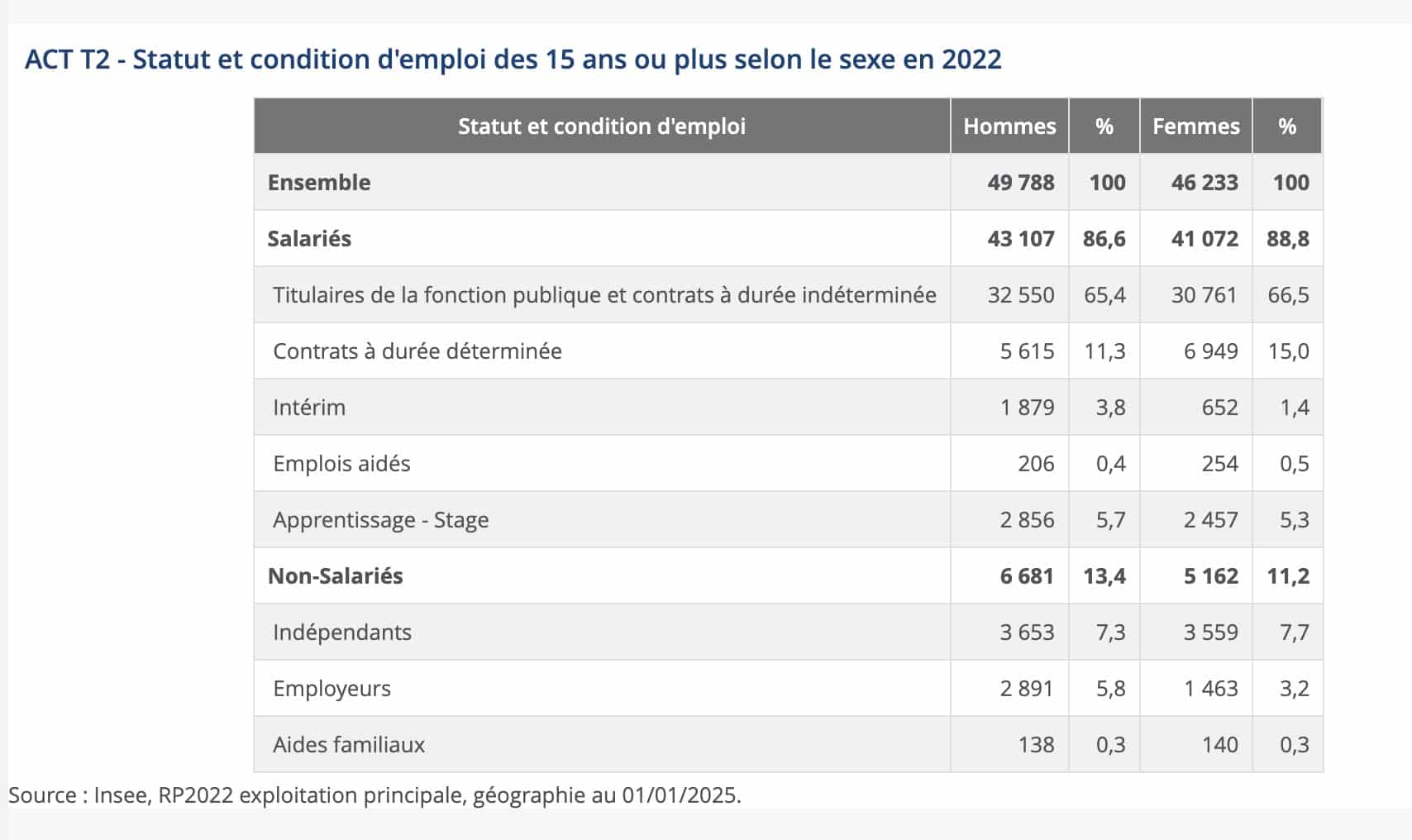Viewport: 1412px width, 840px height.
Task: Click the 49 788 Hommes total cell
Action: click(1020, 183)
